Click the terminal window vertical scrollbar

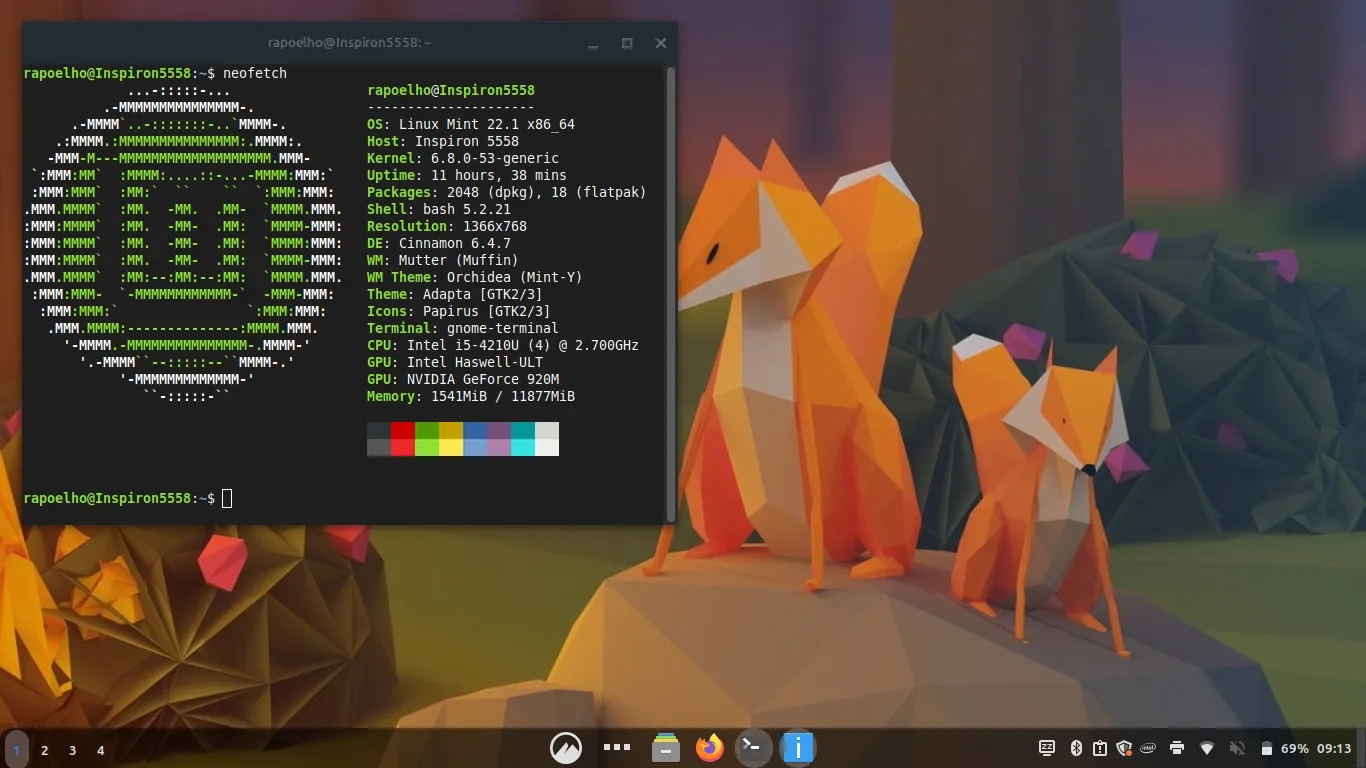pyautogui.click(x=671, y=293)
